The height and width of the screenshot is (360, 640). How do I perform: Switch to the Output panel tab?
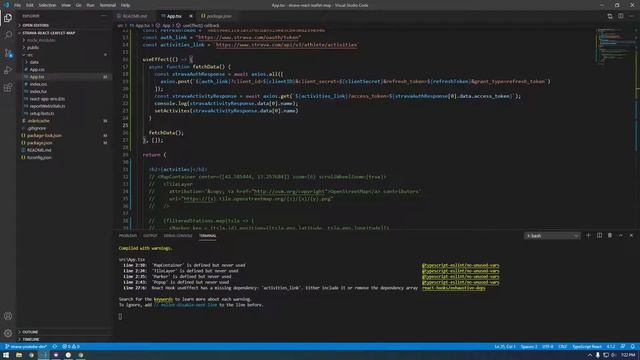coord(150,236)
